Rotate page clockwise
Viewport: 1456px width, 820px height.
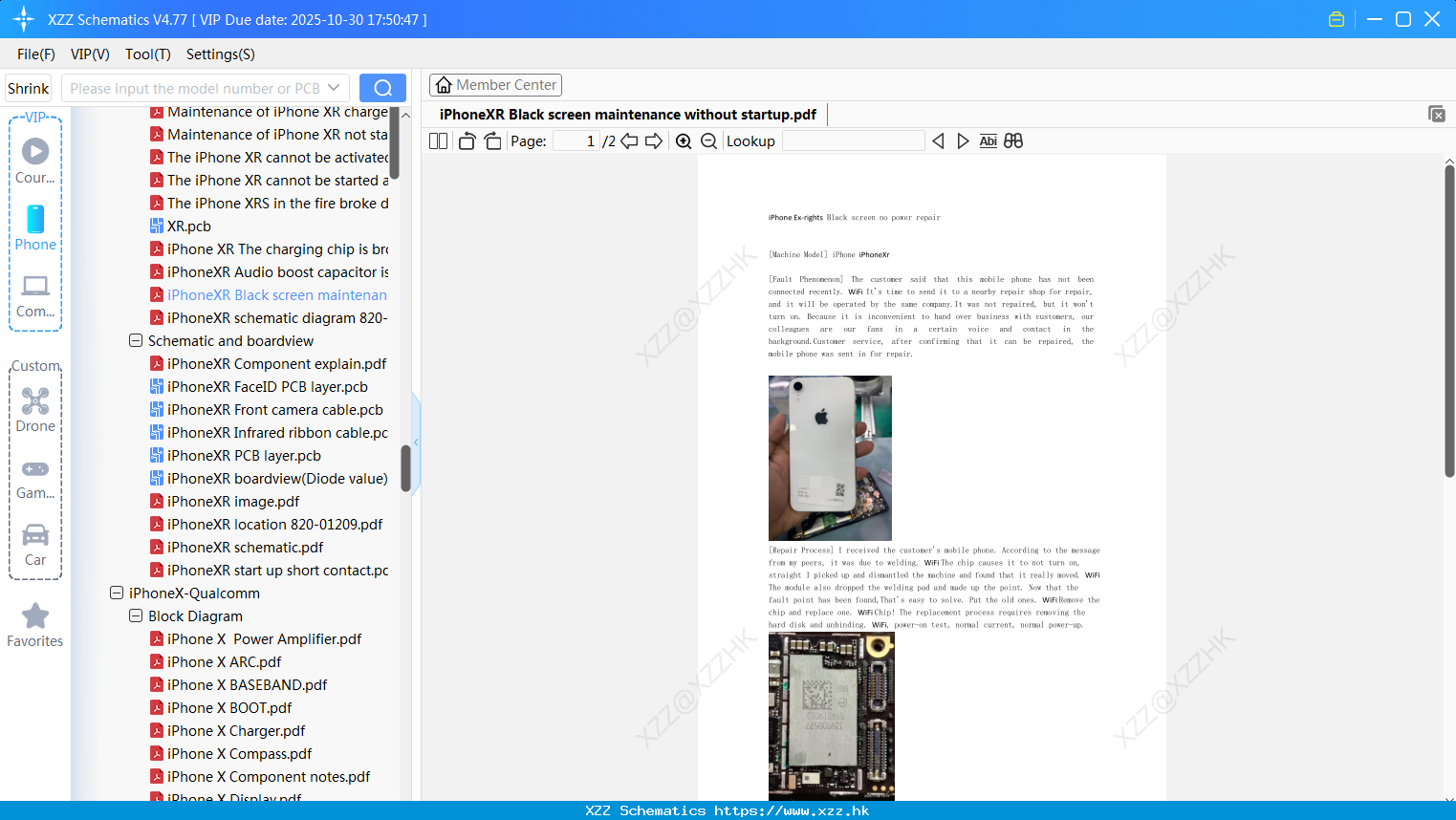click(492, 141)
